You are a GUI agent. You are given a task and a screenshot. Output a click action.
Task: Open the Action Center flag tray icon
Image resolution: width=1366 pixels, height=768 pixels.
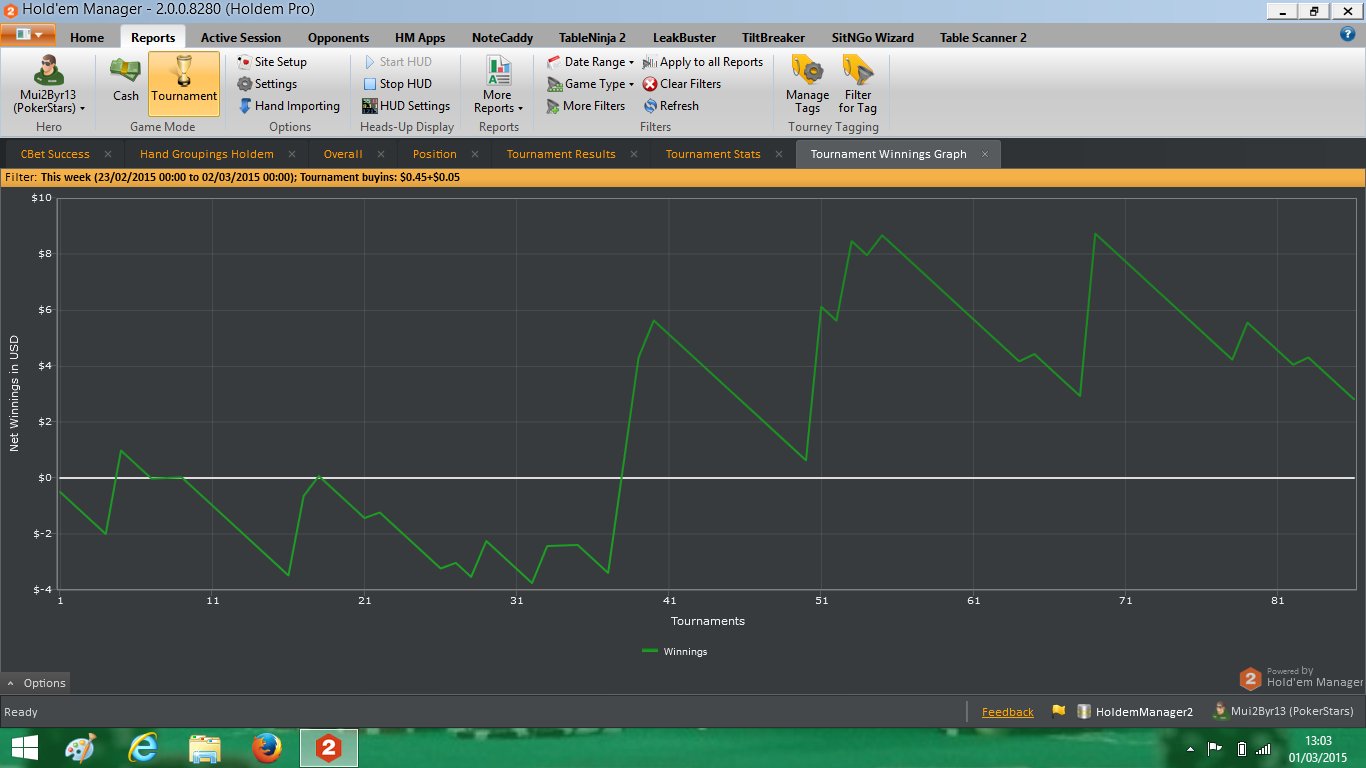(1215, 748)
